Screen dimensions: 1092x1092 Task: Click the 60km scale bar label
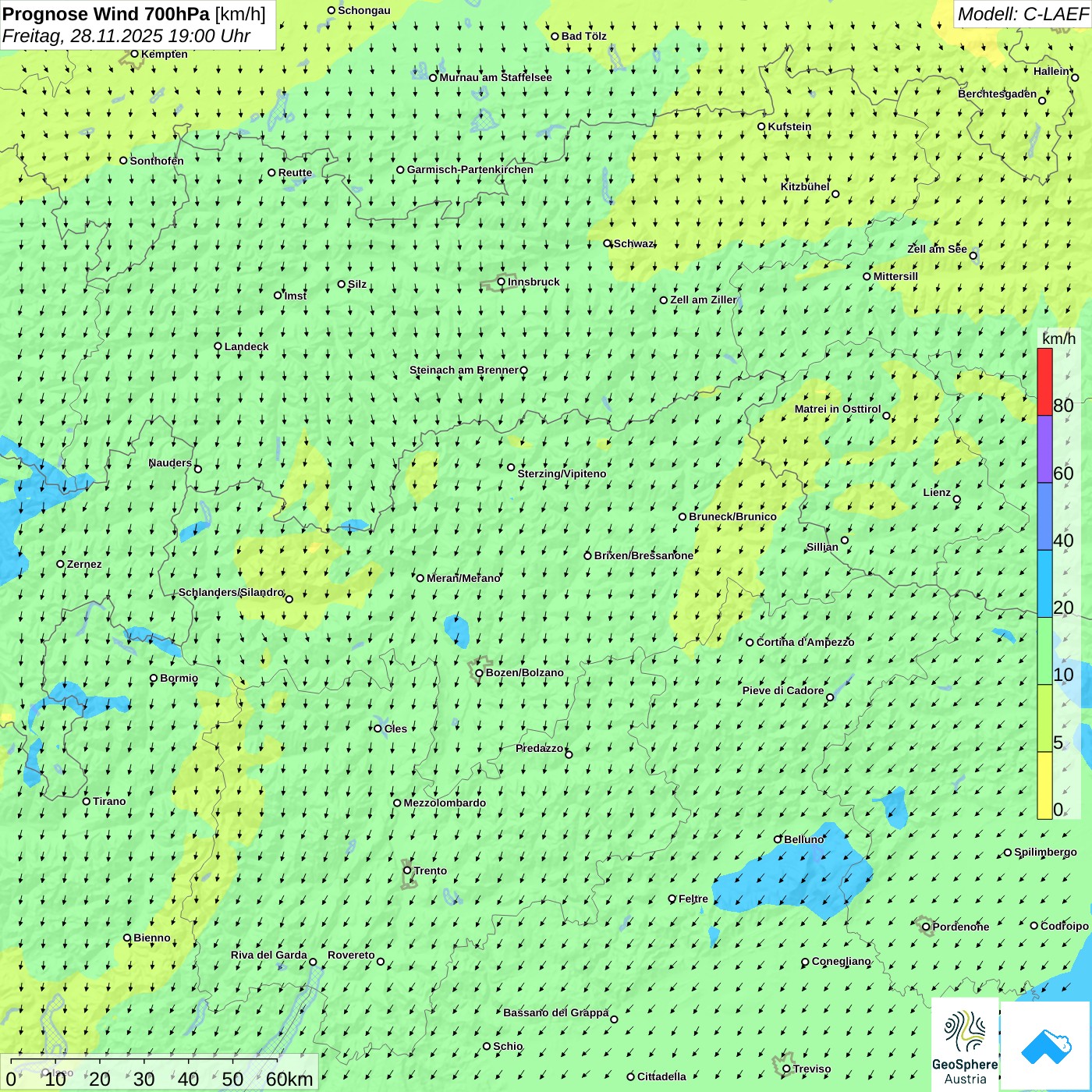pos(289,1079)
